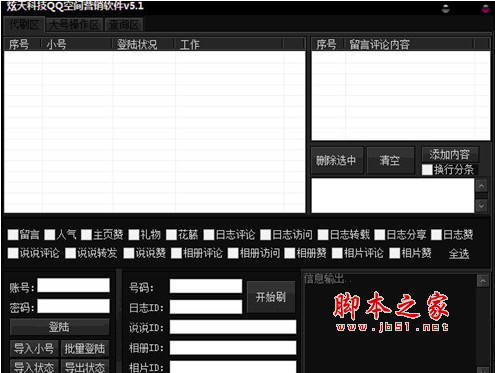Click into the 说说ID field
The width and height of the screenshot is (495, 373).
pyautogui.click(x=233, y=327)
